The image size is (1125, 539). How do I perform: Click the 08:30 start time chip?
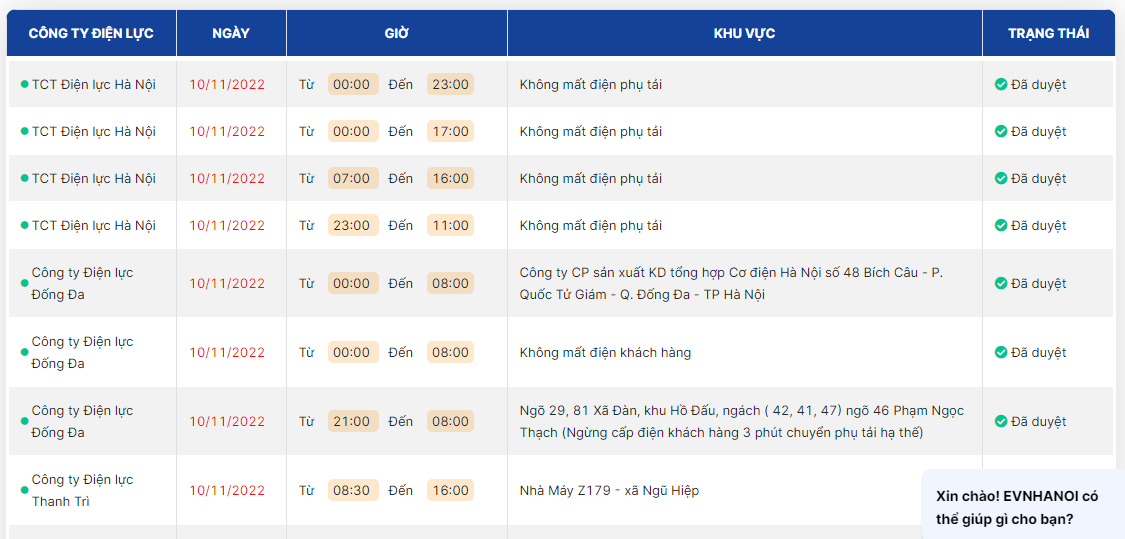tap(352, 491)
